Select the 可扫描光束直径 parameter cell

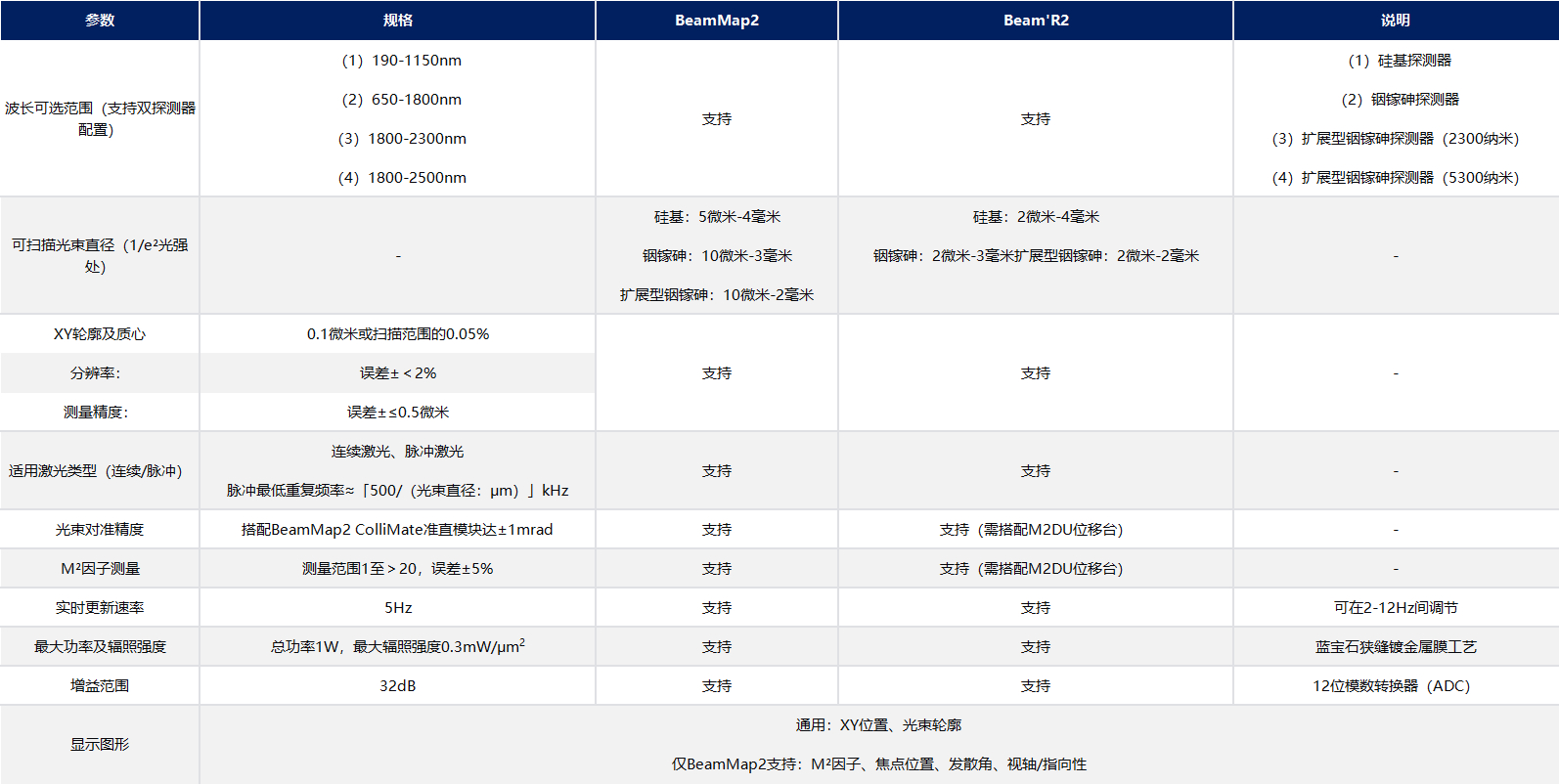[x=100, y=255]
